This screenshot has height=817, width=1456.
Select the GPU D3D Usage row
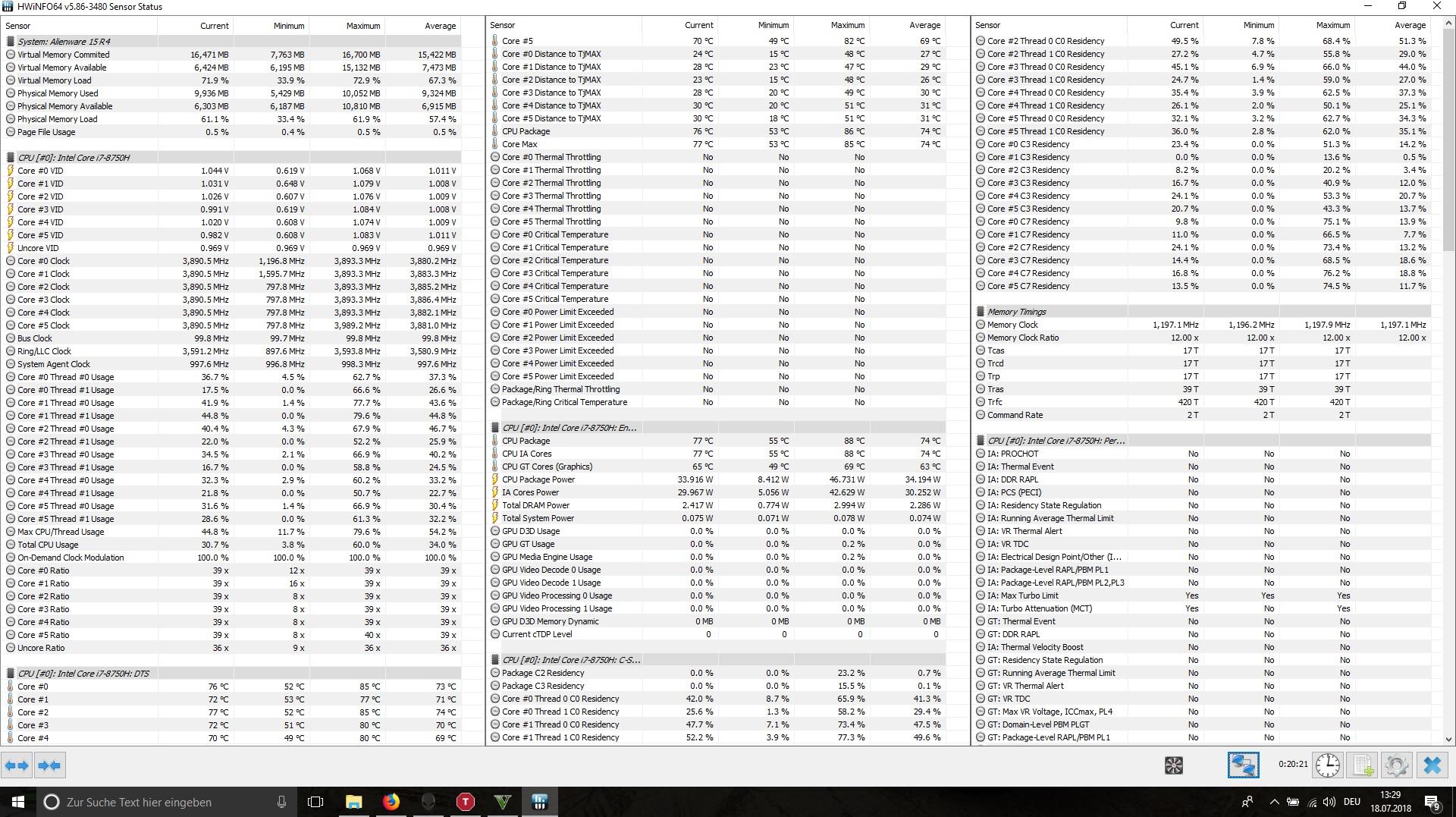(x=717, y=531)
